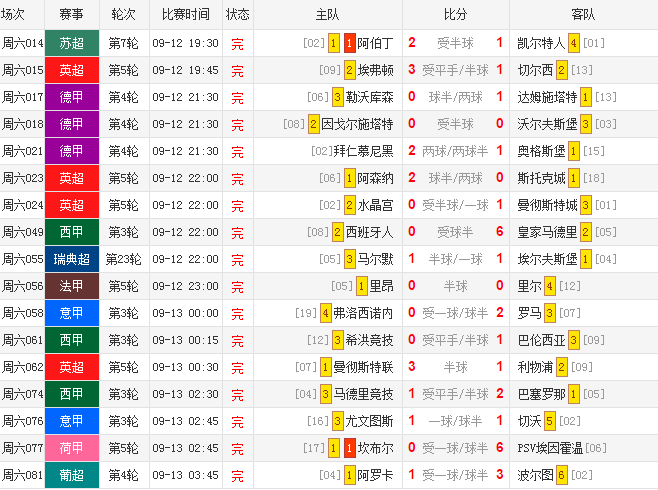The image size is (658, 490).
Task: Open the 葡超 league tag
Action: click(x=72, y=475)
